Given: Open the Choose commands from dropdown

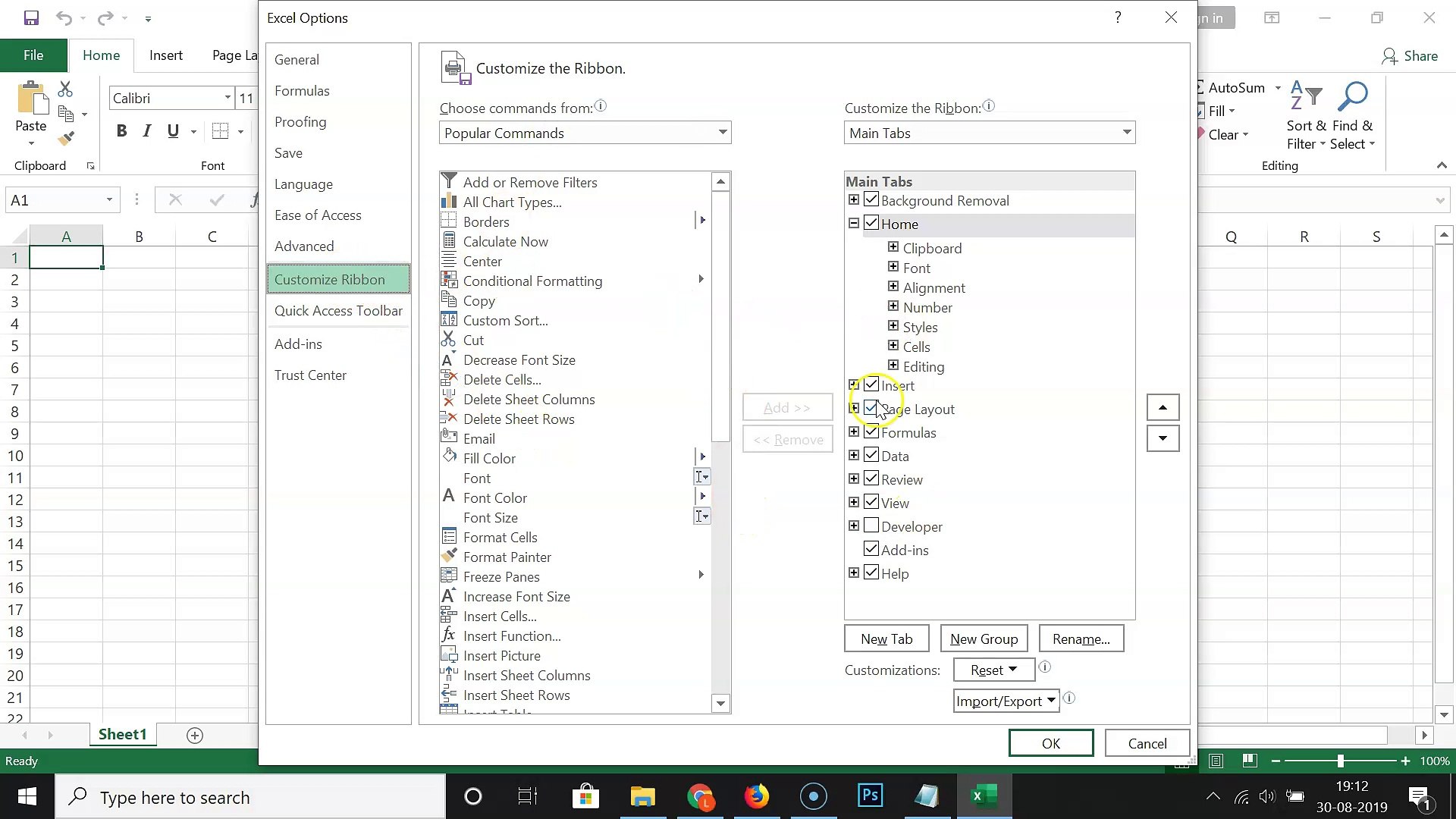Looking at the screenshot, I should pyautogui.click(x=585, y=133).
